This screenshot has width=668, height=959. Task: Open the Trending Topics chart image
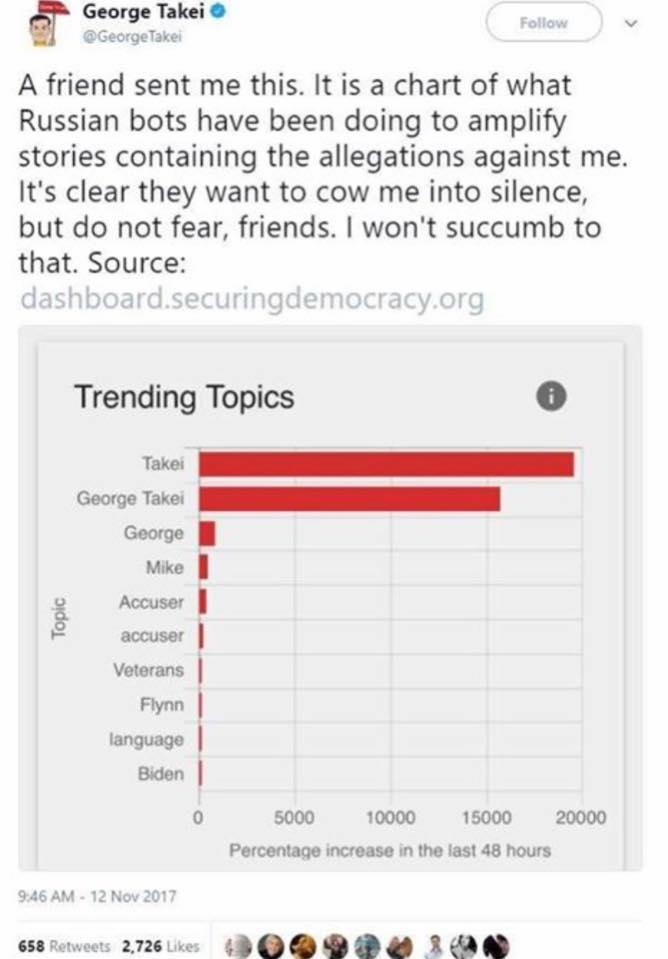(330, 598)
